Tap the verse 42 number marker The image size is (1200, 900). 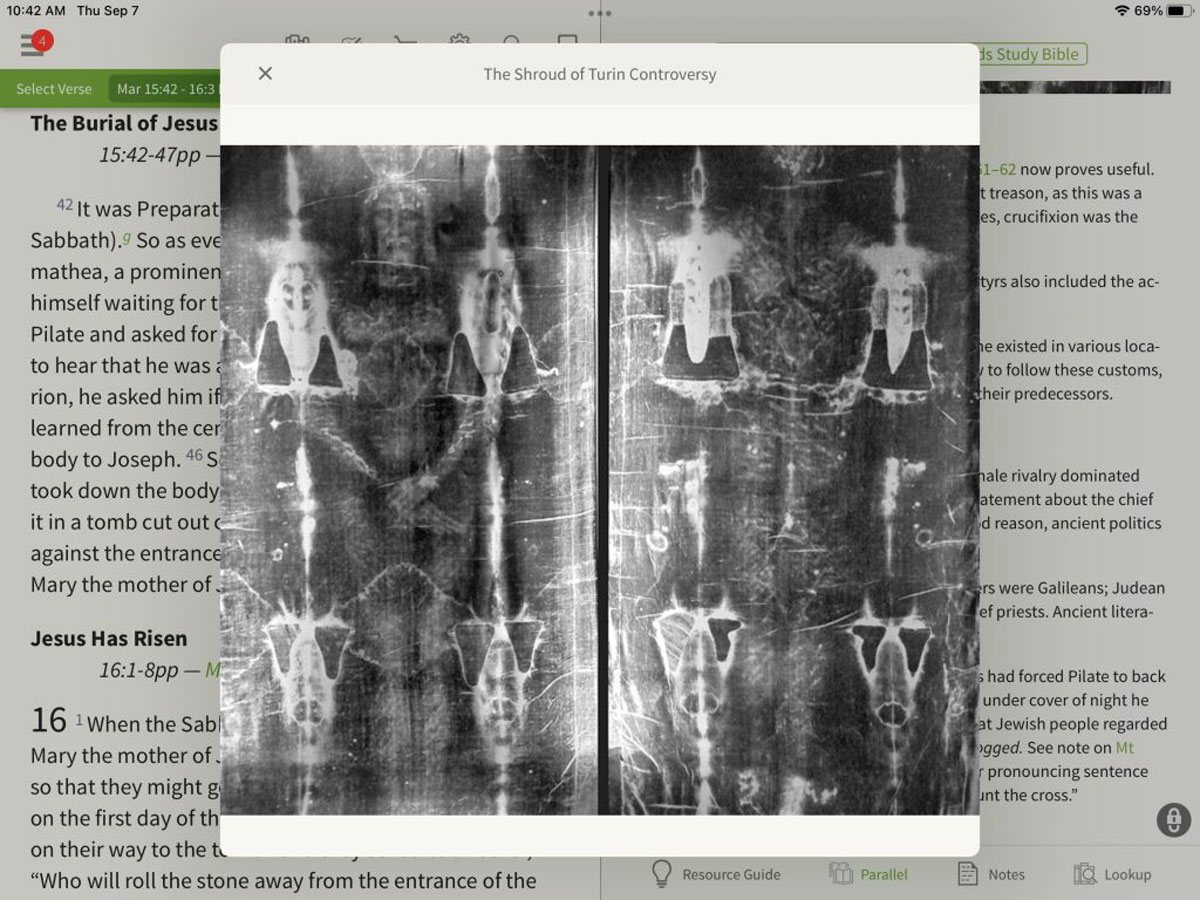click(64, 205)
